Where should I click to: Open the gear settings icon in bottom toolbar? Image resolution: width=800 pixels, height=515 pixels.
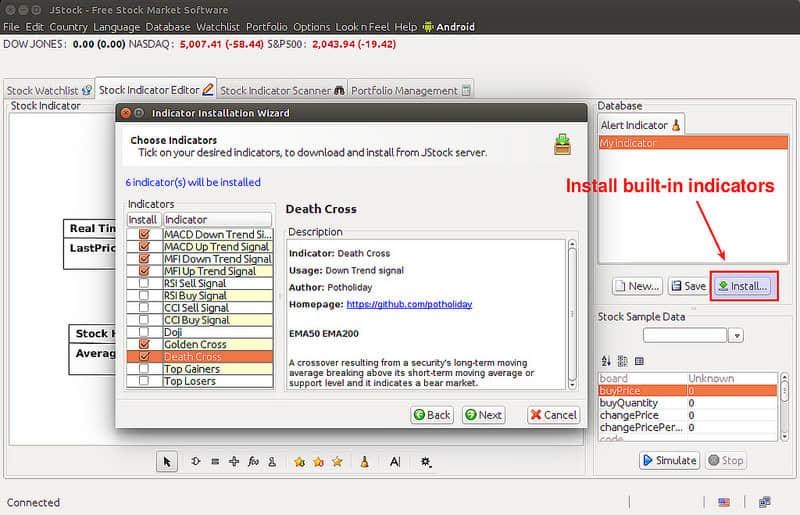427,461
